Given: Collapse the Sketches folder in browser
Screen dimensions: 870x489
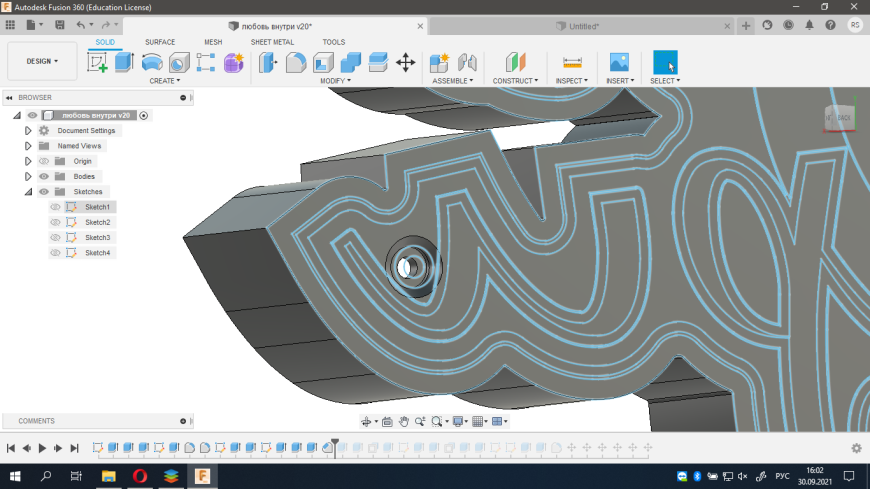Looking at the screenshot, I should tap(28, 192).
